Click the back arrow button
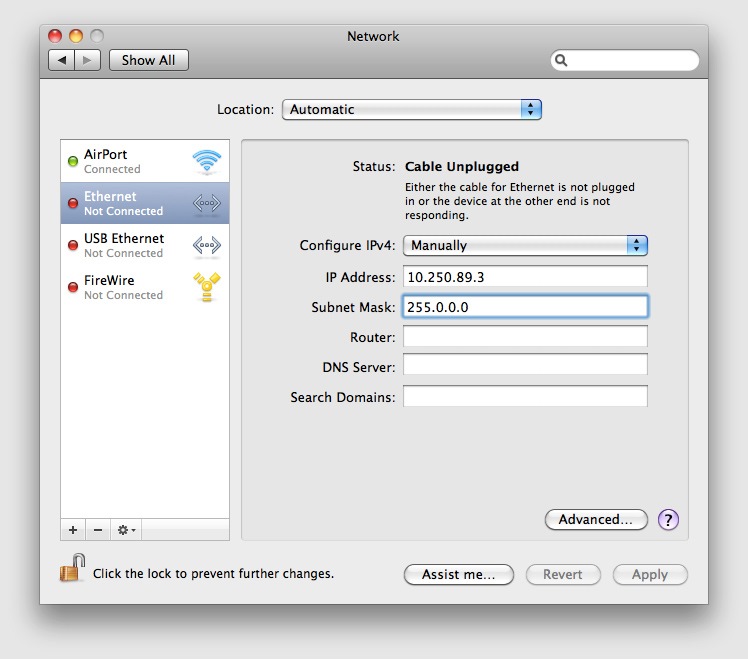This screenshot has width=748, height=659. click(x=61, y=60)
